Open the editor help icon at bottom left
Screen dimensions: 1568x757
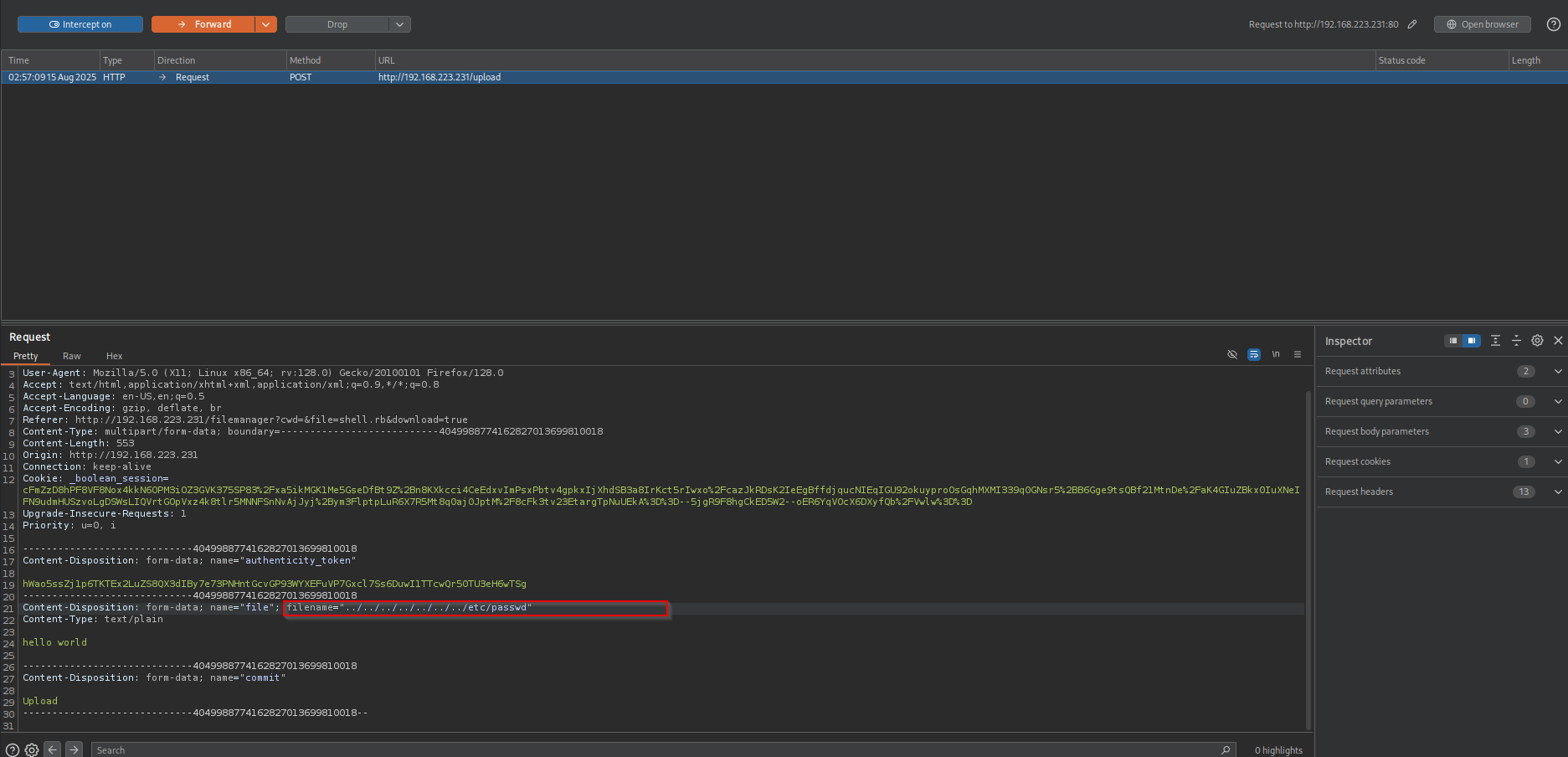pos(13,750)
